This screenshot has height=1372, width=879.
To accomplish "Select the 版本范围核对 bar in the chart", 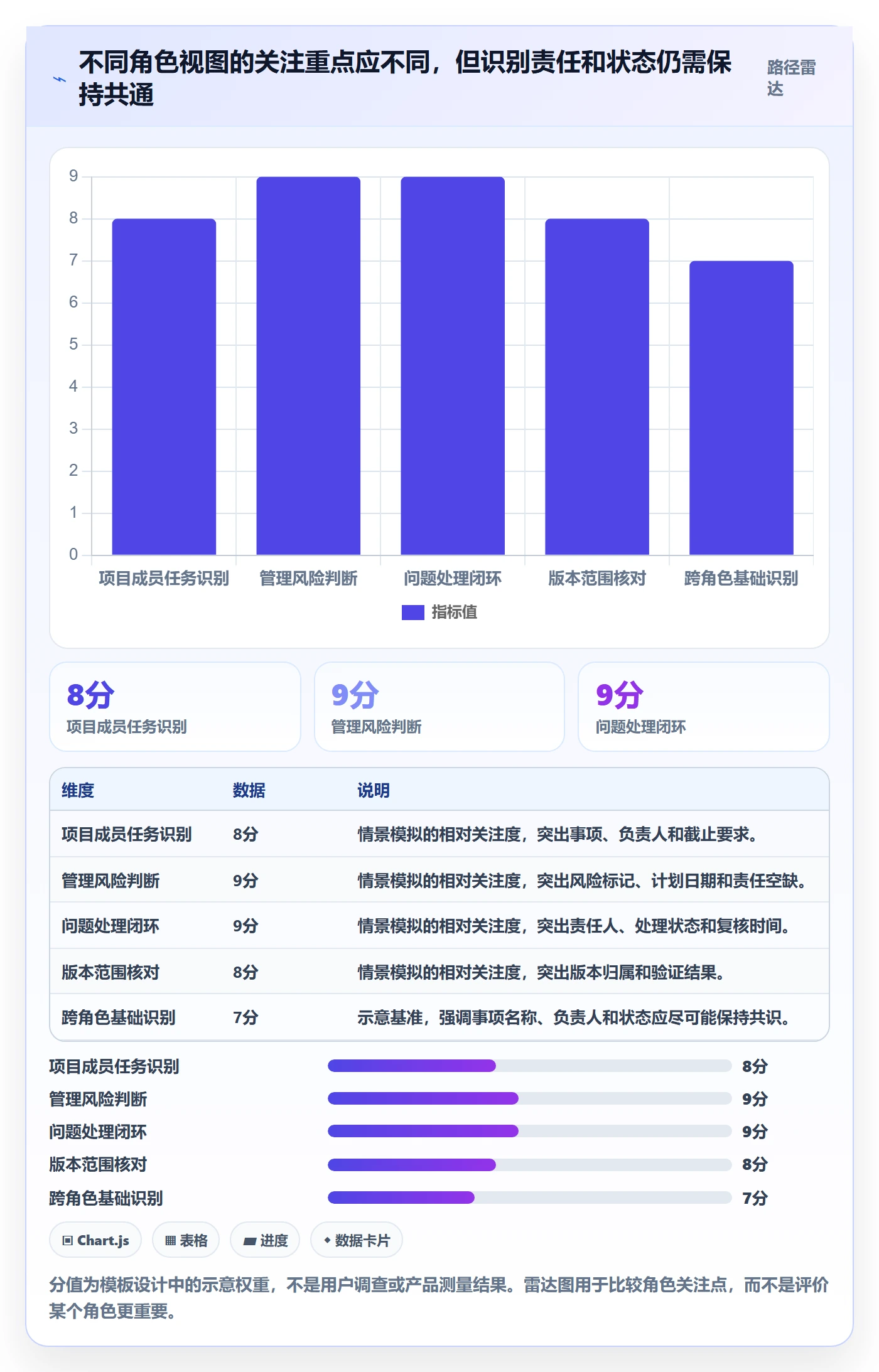I will [597, 387].
